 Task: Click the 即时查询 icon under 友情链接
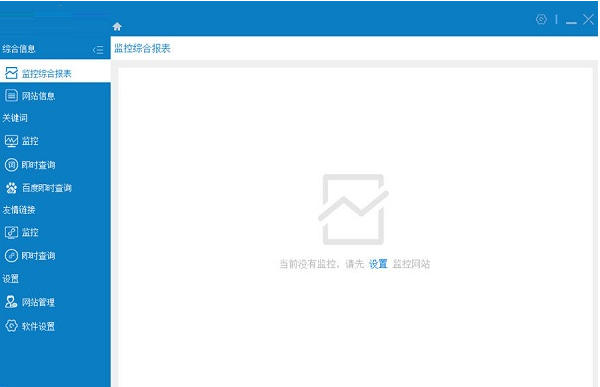tap(11, 255)
